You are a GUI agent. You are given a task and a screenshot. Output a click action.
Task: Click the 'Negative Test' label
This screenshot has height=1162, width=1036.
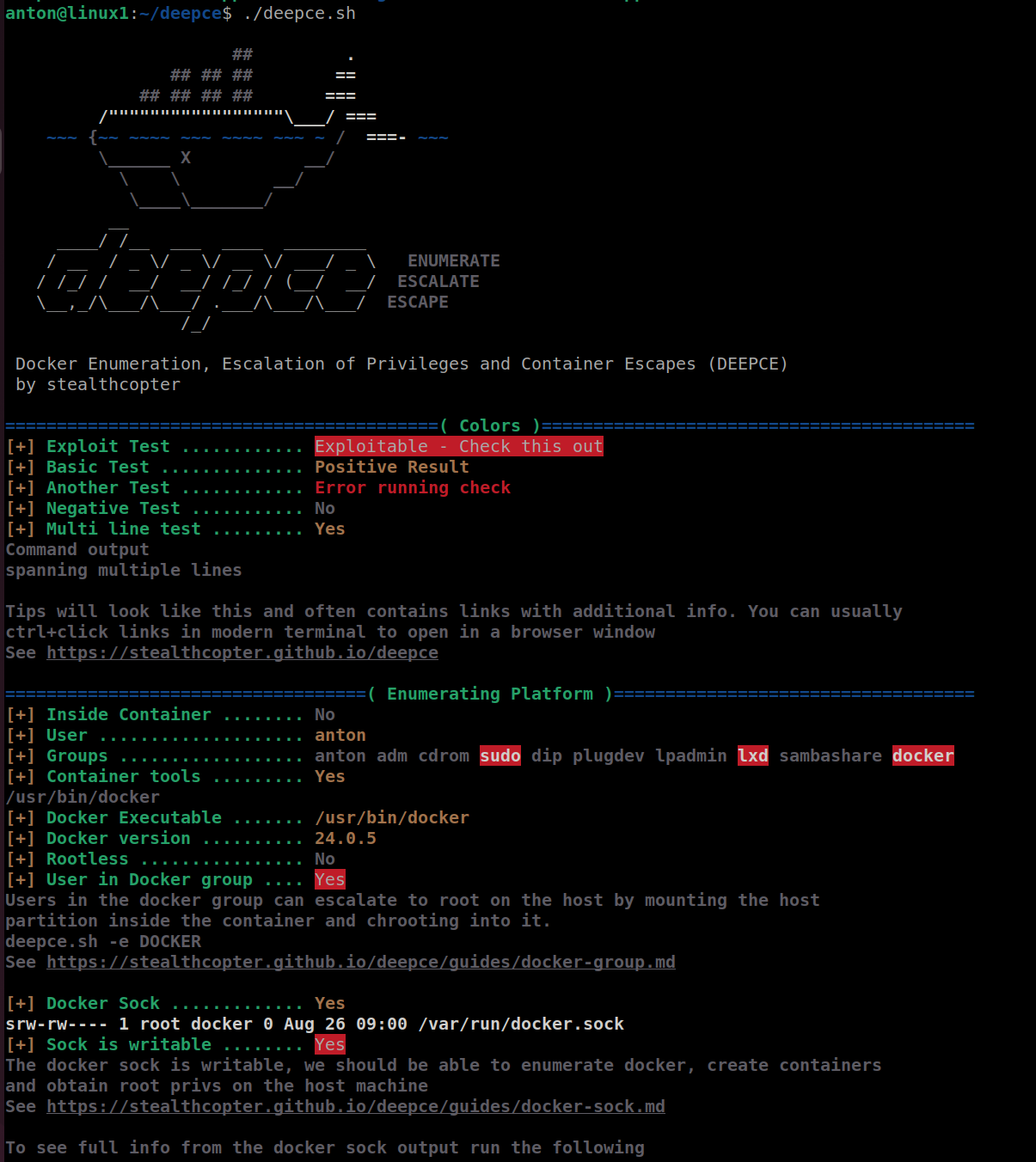113,509
